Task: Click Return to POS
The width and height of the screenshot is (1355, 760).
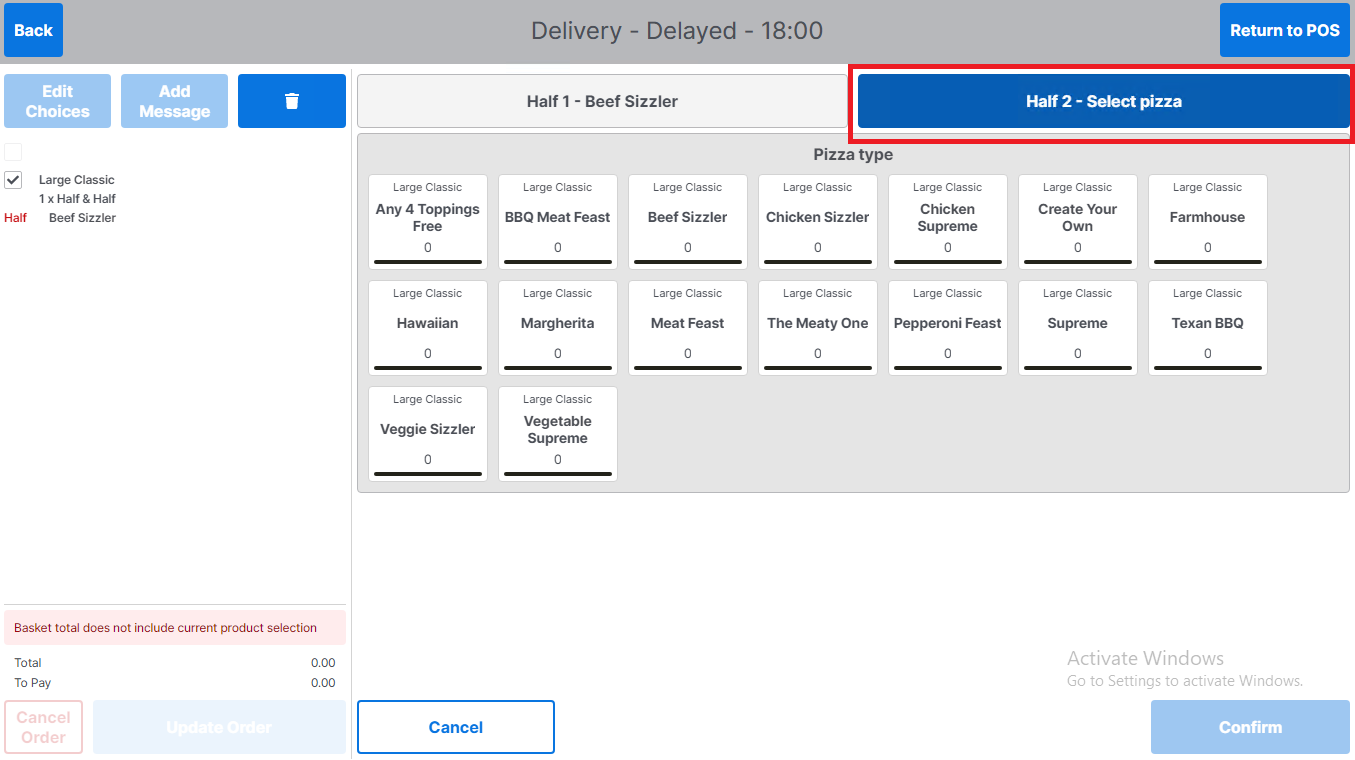Action: pos(1284,30)
